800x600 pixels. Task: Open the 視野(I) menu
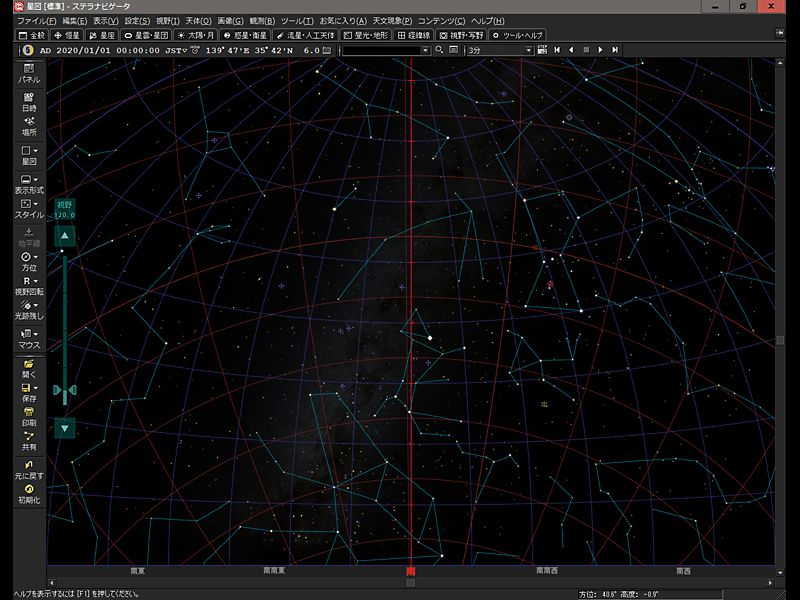[168, 21]
